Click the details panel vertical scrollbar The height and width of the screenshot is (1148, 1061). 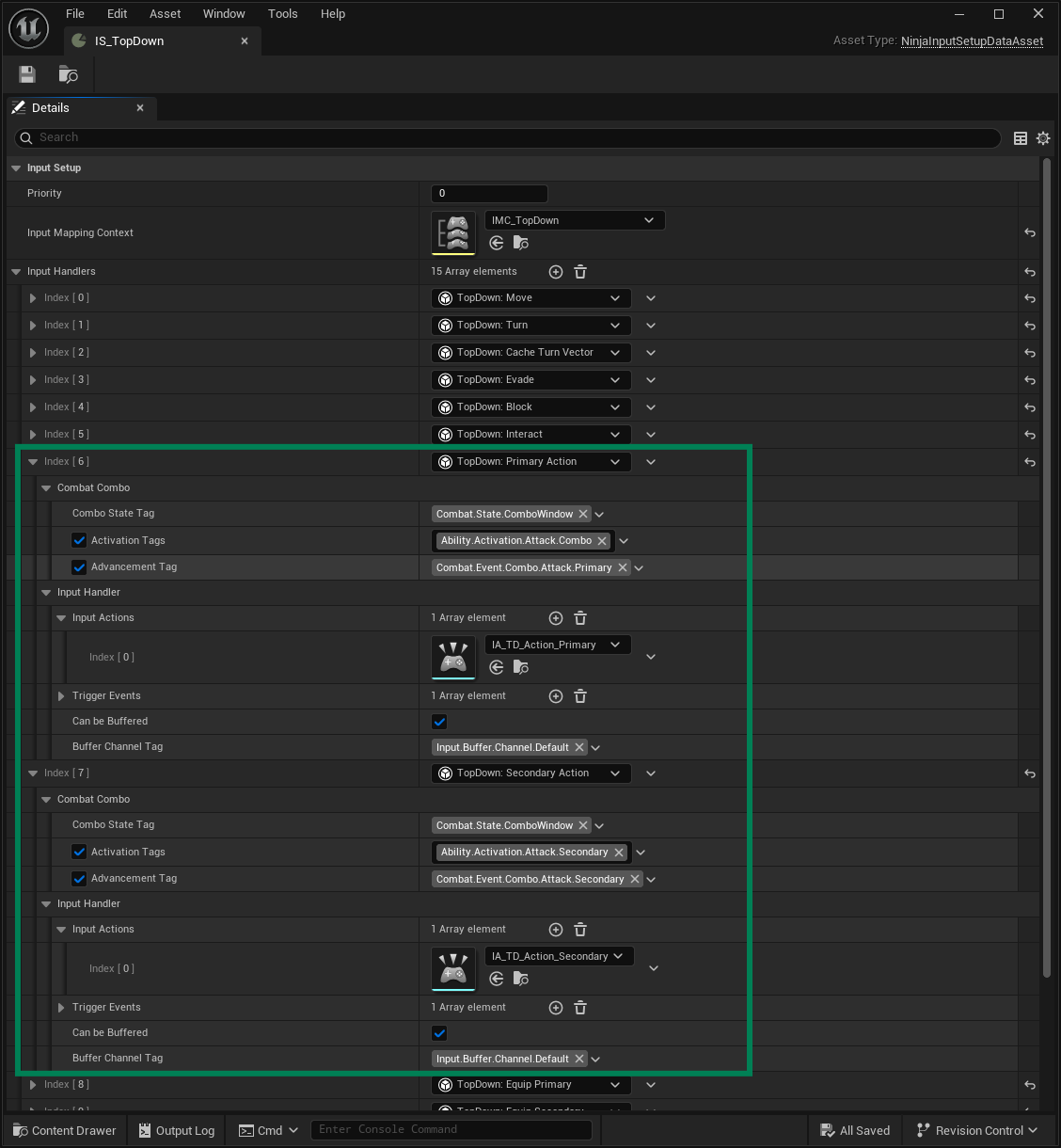pyautogui.click(x=1046, y=567)
